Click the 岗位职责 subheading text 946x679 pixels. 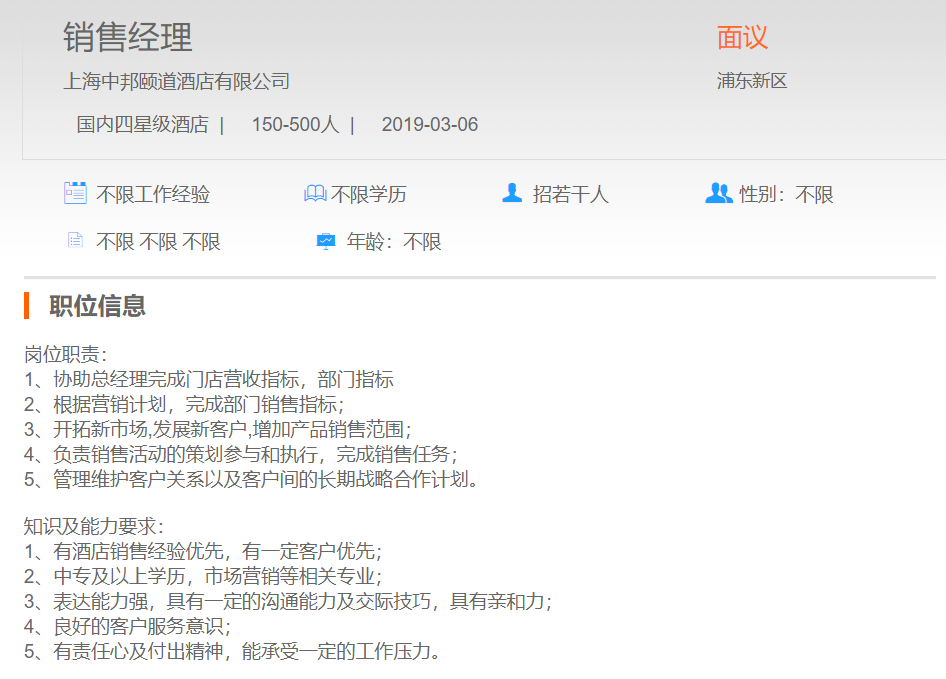tap(65, 354)
